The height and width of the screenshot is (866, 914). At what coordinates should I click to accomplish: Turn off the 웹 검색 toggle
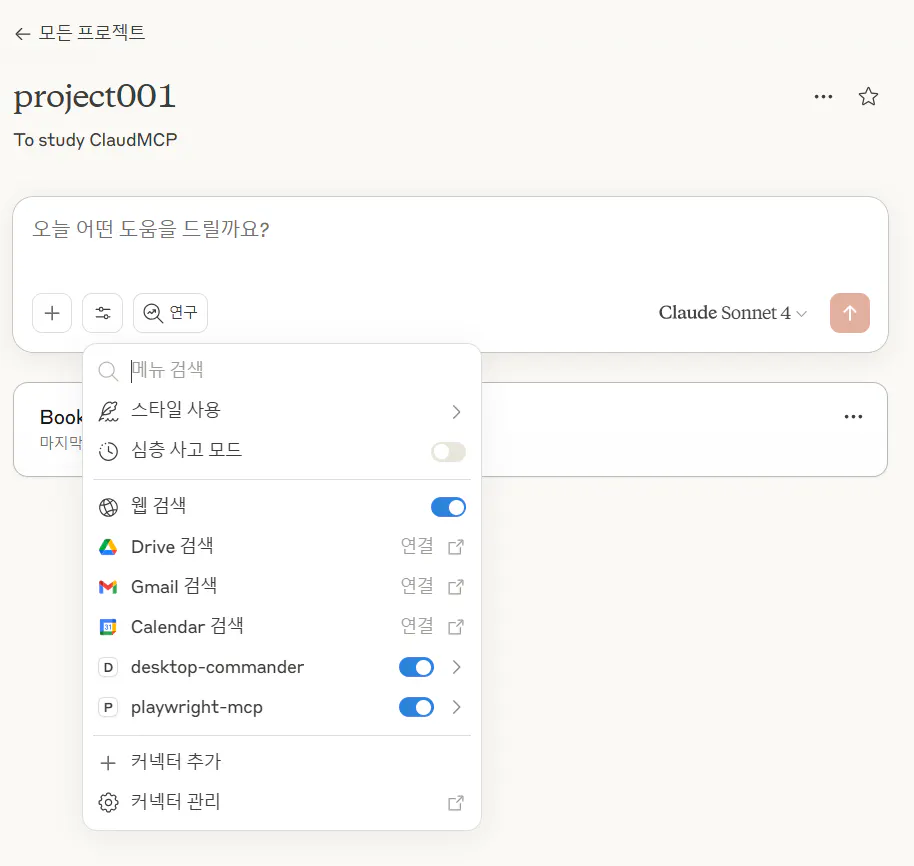coord(448,507)
